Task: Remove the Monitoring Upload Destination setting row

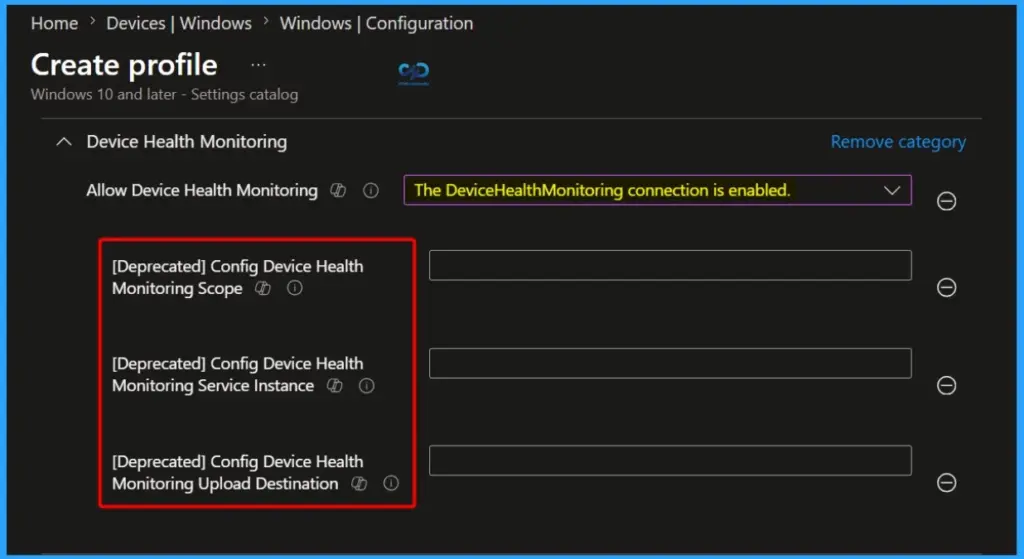Action: (946, 483)
